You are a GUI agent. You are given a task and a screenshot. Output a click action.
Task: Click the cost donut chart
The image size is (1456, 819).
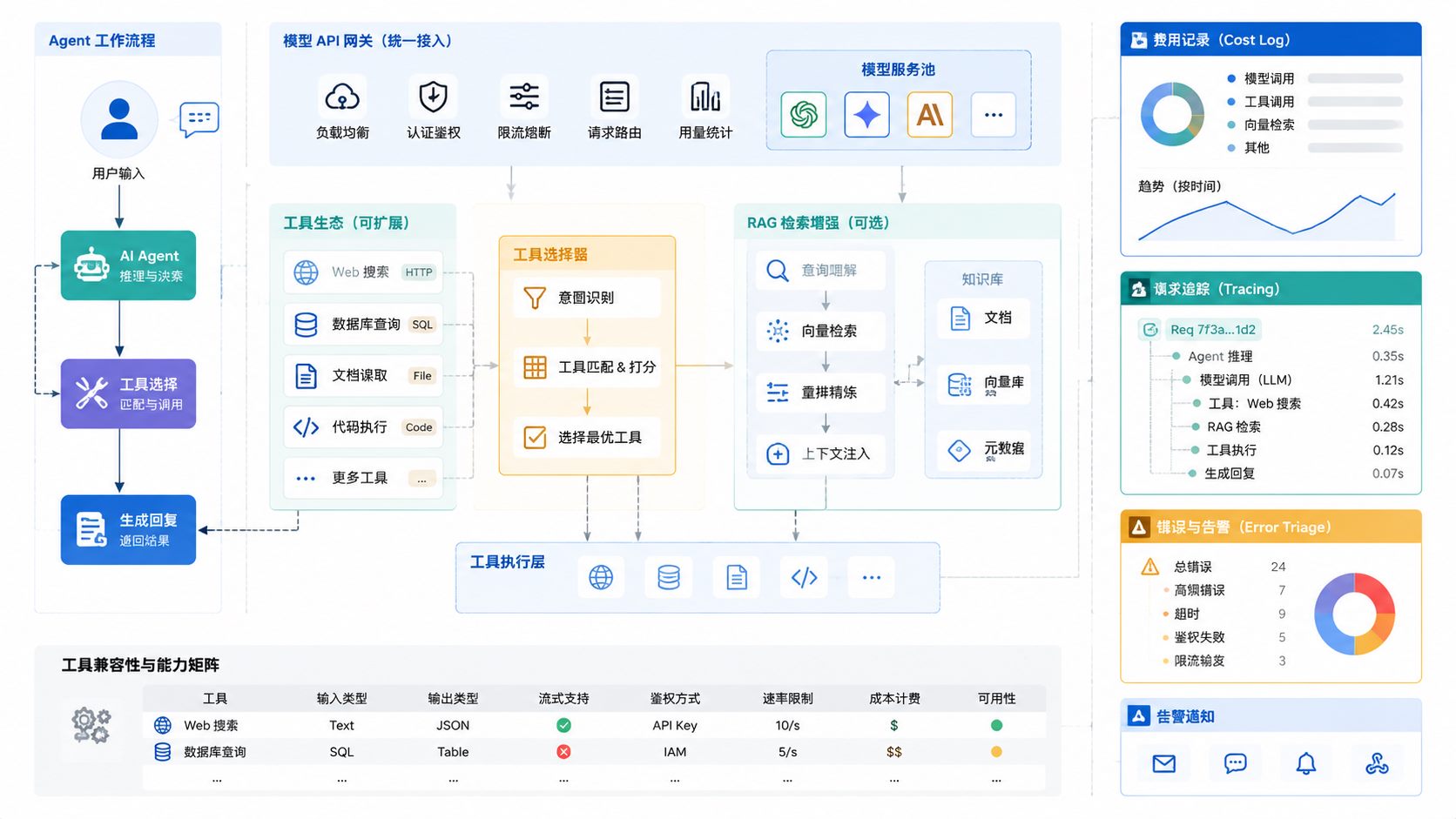(1172, 114)
